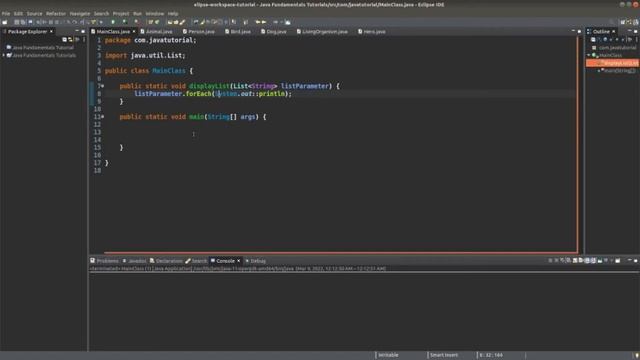Switch to the Person.java tab
Viewport: 640px width, 360px height.
click(199, 31)
